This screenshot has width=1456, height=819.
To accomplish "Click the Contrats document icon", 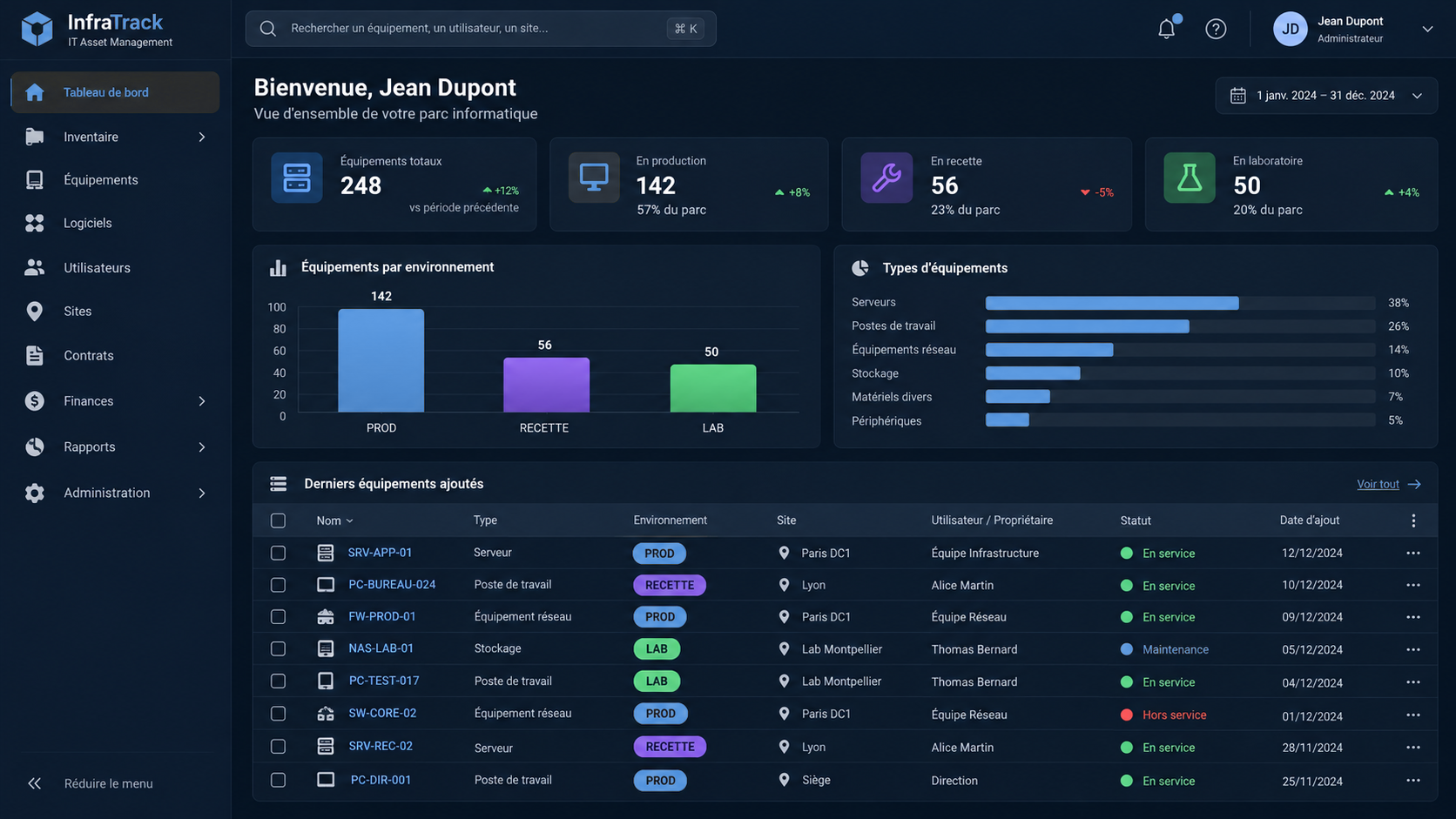I will [35, 356].
